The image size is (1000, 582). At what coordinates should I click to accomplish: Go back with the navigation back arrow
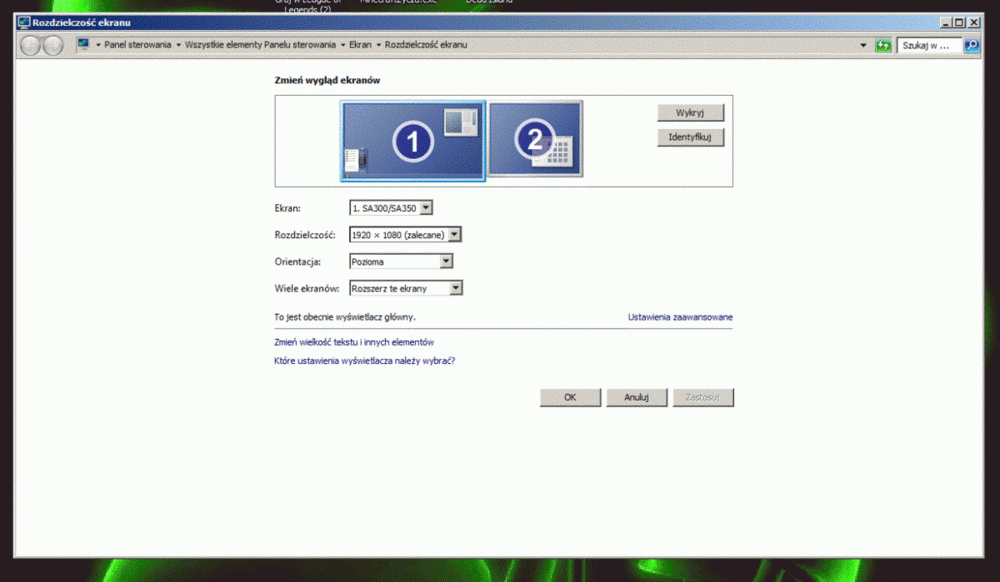[x=30, y=45]
